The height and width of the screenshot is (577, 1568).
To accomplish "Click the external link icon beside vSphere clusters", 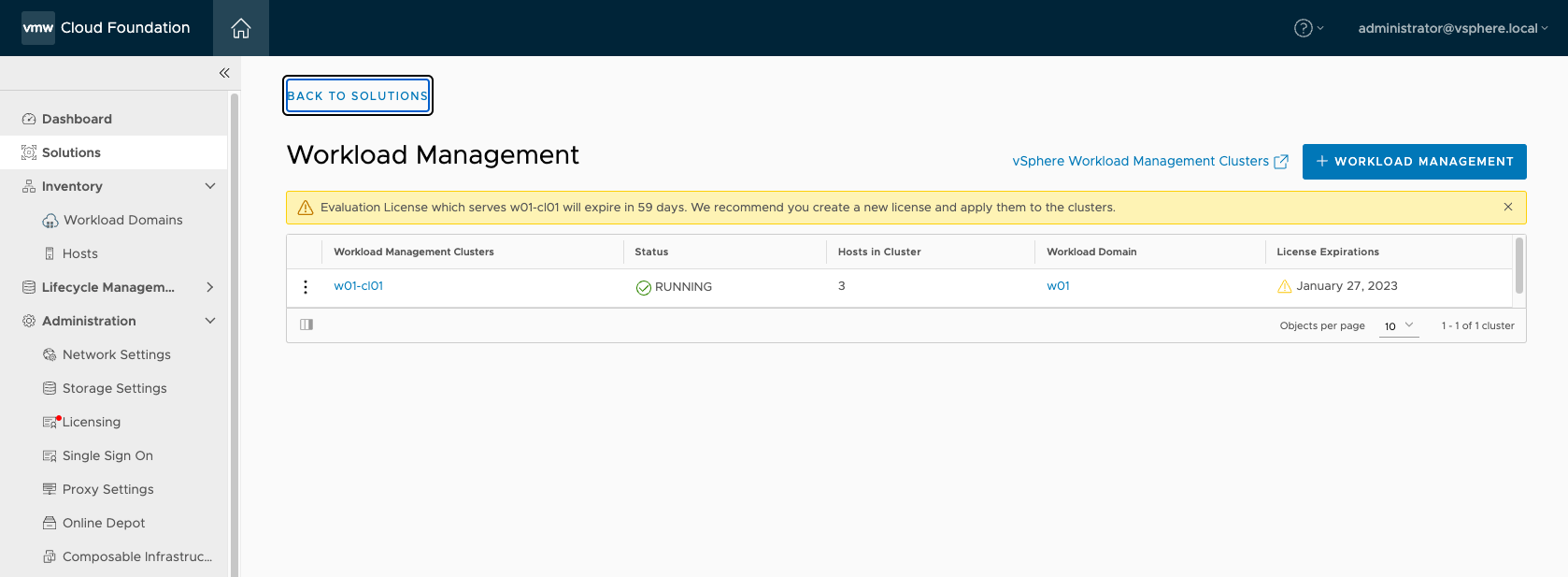I will coord(1281,162).
